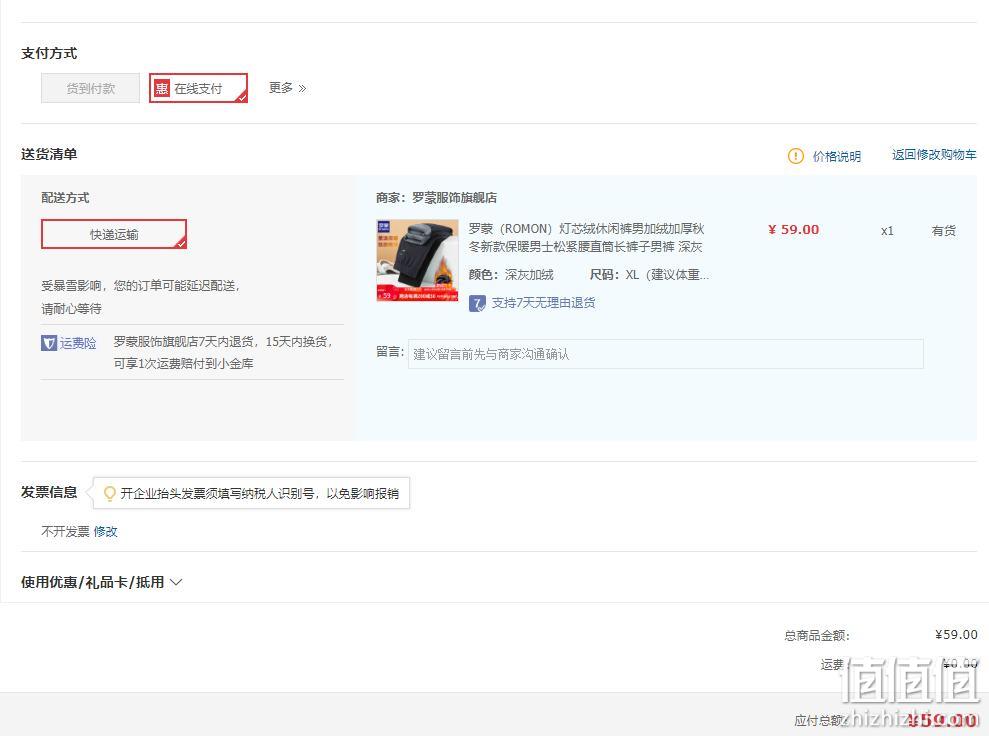Click the 总商品金额 ¥59.00 value
The image size is (989, 736).
[956, 634]
